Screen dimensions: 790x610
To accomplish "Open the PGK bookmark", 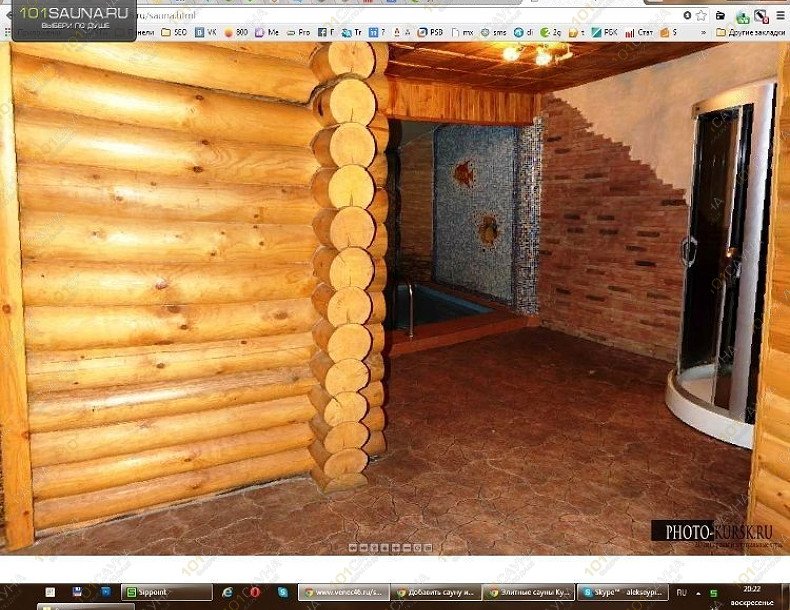I will click(x=605, y=32).
